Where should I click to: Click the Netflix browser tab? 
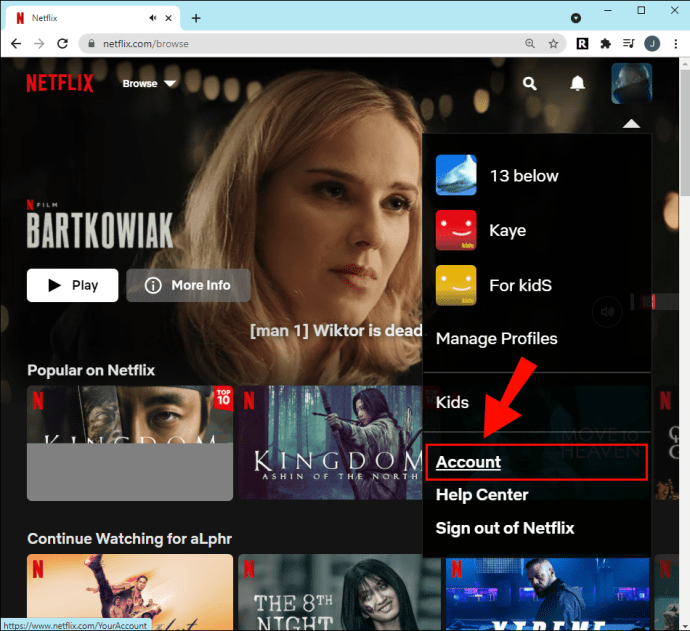tap(92, 18)
